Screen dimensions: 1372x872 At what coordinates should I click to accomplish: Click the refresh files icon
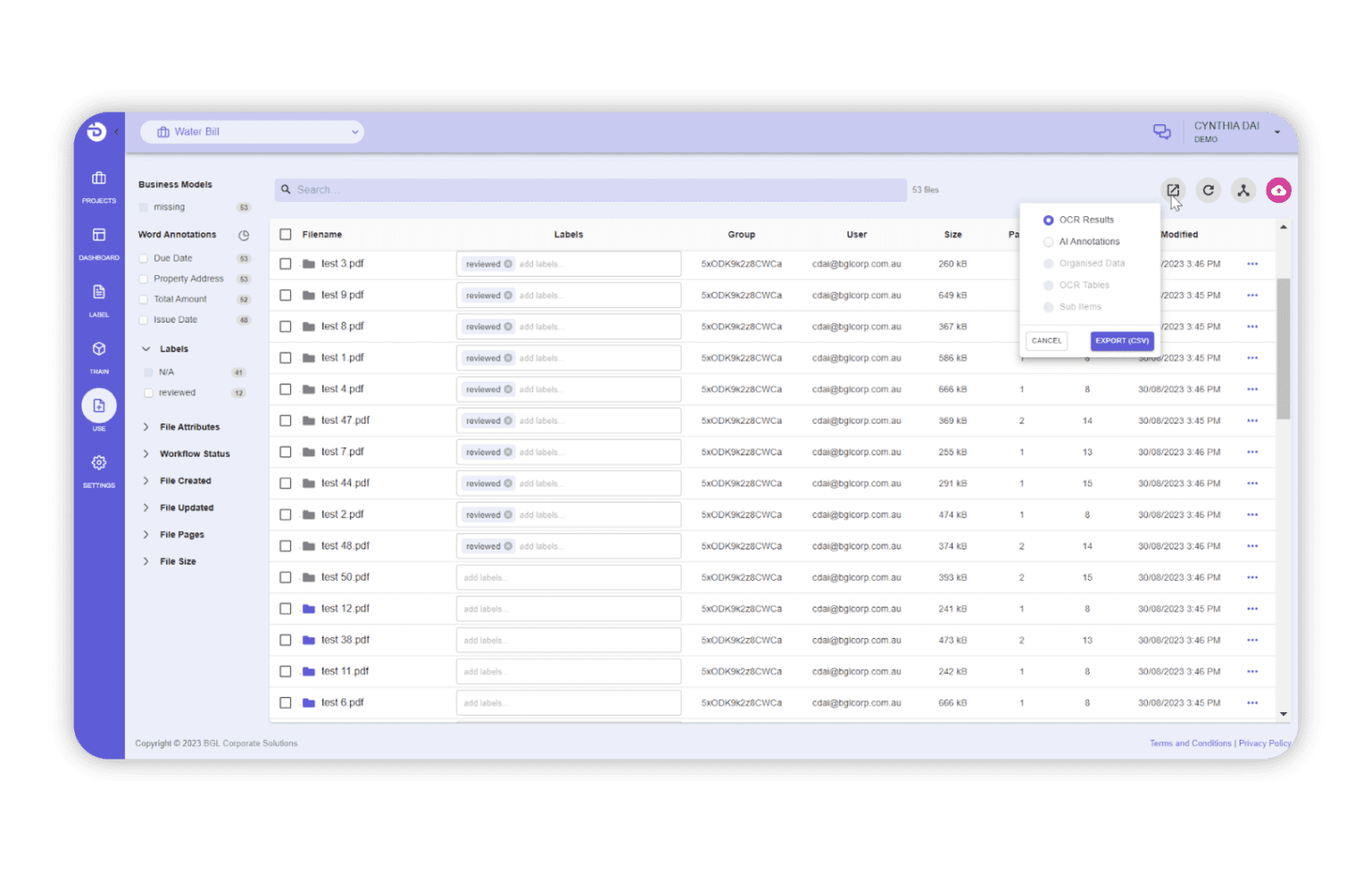click(1209, 189)
